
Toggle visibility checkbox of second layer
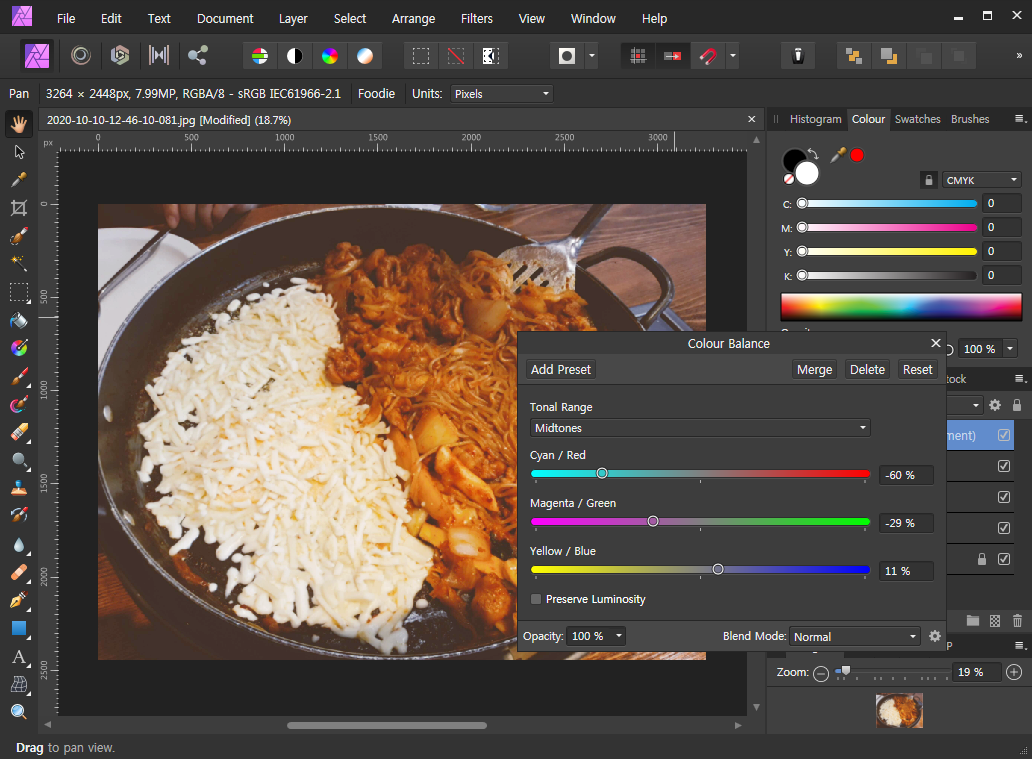tap(1004, 466)
